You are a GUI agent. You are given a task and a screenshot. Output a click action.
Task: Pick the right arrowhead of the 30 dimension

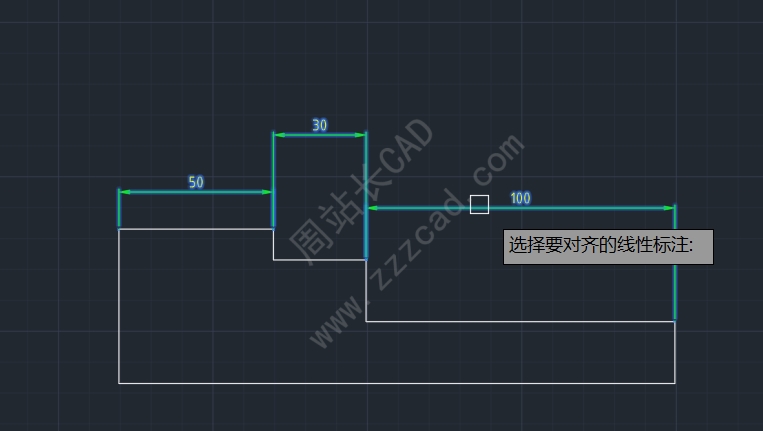pyautogui.click(x=360, y=135)
